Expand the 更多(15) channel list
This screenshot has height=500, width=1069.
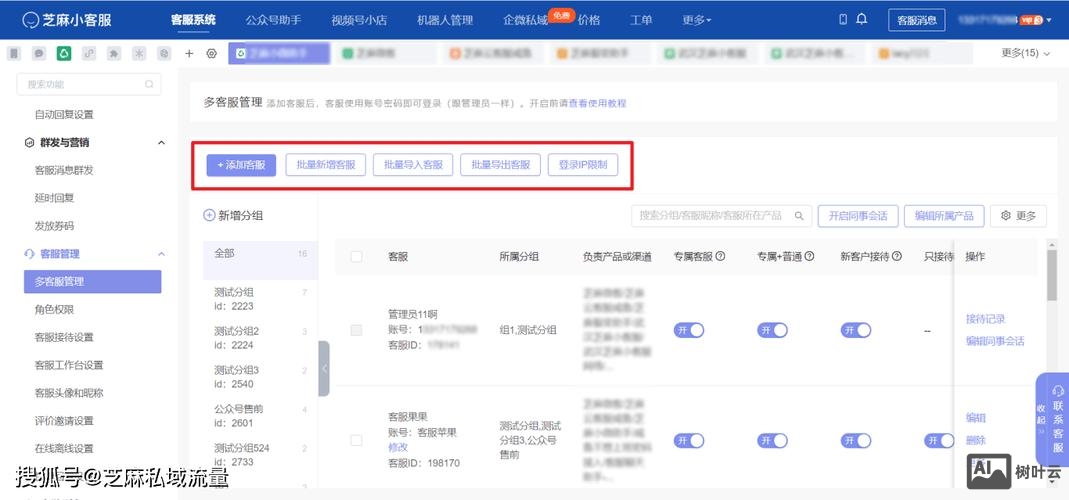(x=1026, y=53)
